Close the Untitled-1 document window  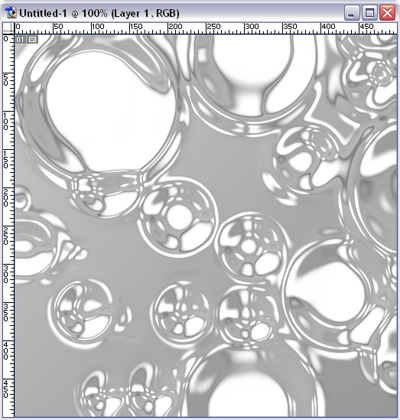(x=387, y=13)
